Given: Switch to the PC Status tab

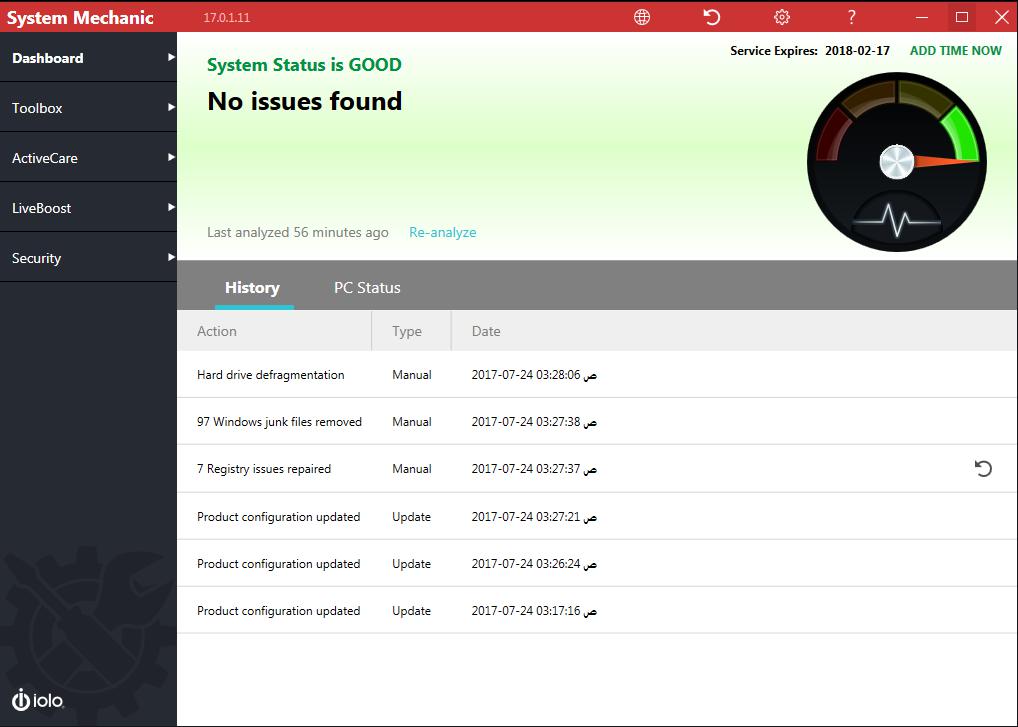Looking at the screenshot, I should pyautogui.click(x=367, y=287).
